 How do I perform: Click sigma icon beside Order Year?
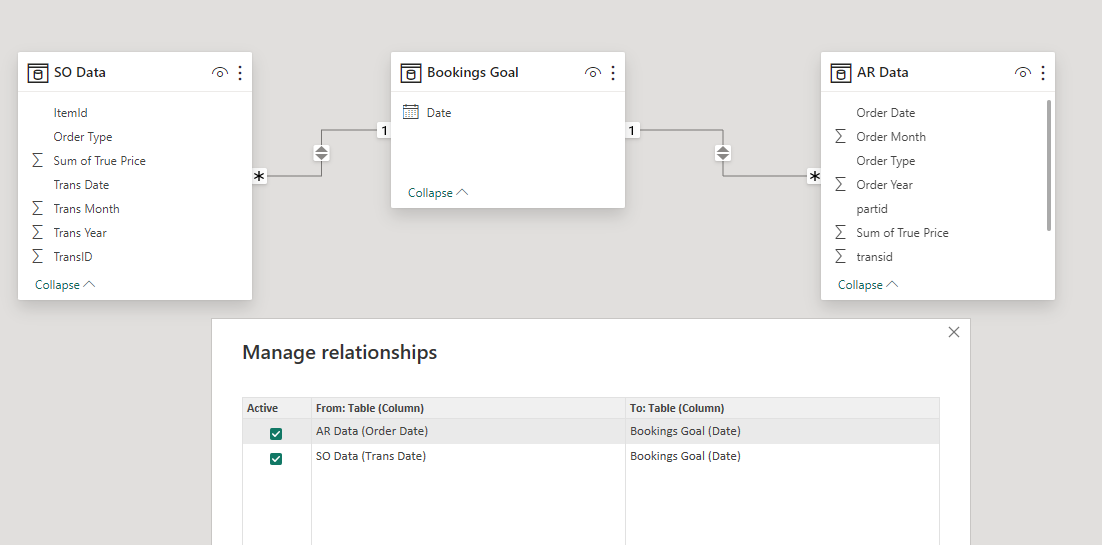841,184
